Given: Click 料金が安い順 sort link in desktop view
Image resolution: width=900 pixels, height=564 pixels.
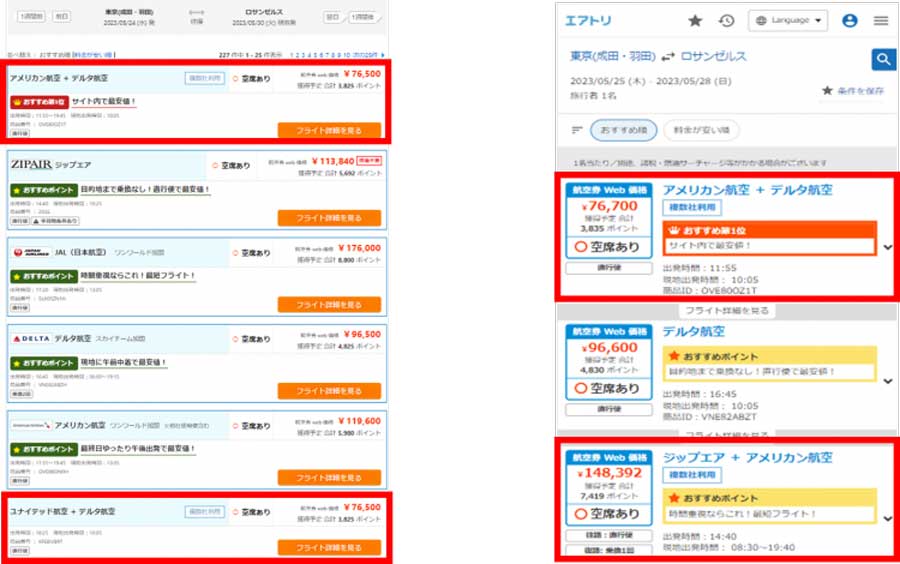Looking at the screenshot, I should pyautogui.click(x=93, y=55).
